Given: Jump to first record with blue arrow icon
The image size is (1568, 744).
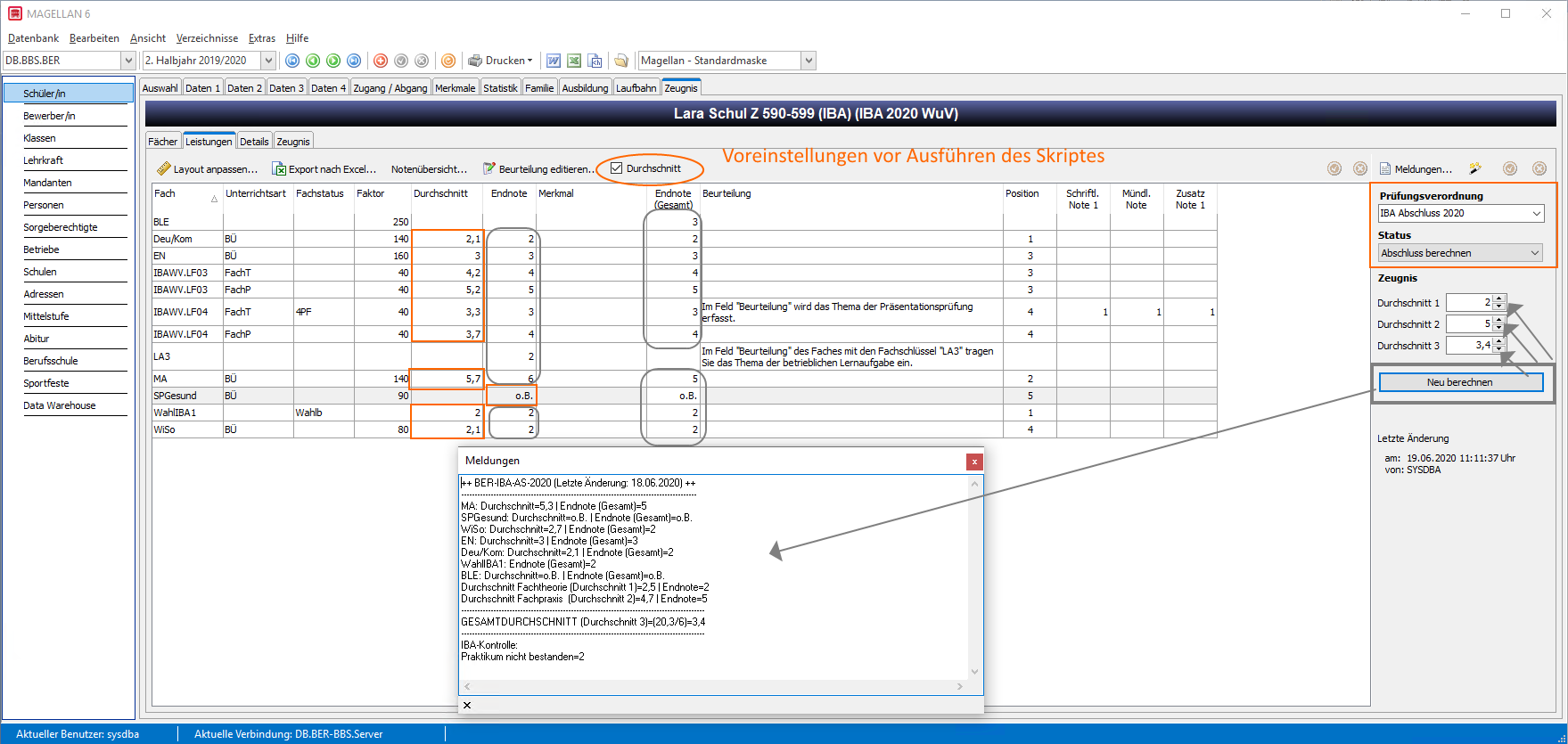Looking at the screenshot, I should 292,61.
